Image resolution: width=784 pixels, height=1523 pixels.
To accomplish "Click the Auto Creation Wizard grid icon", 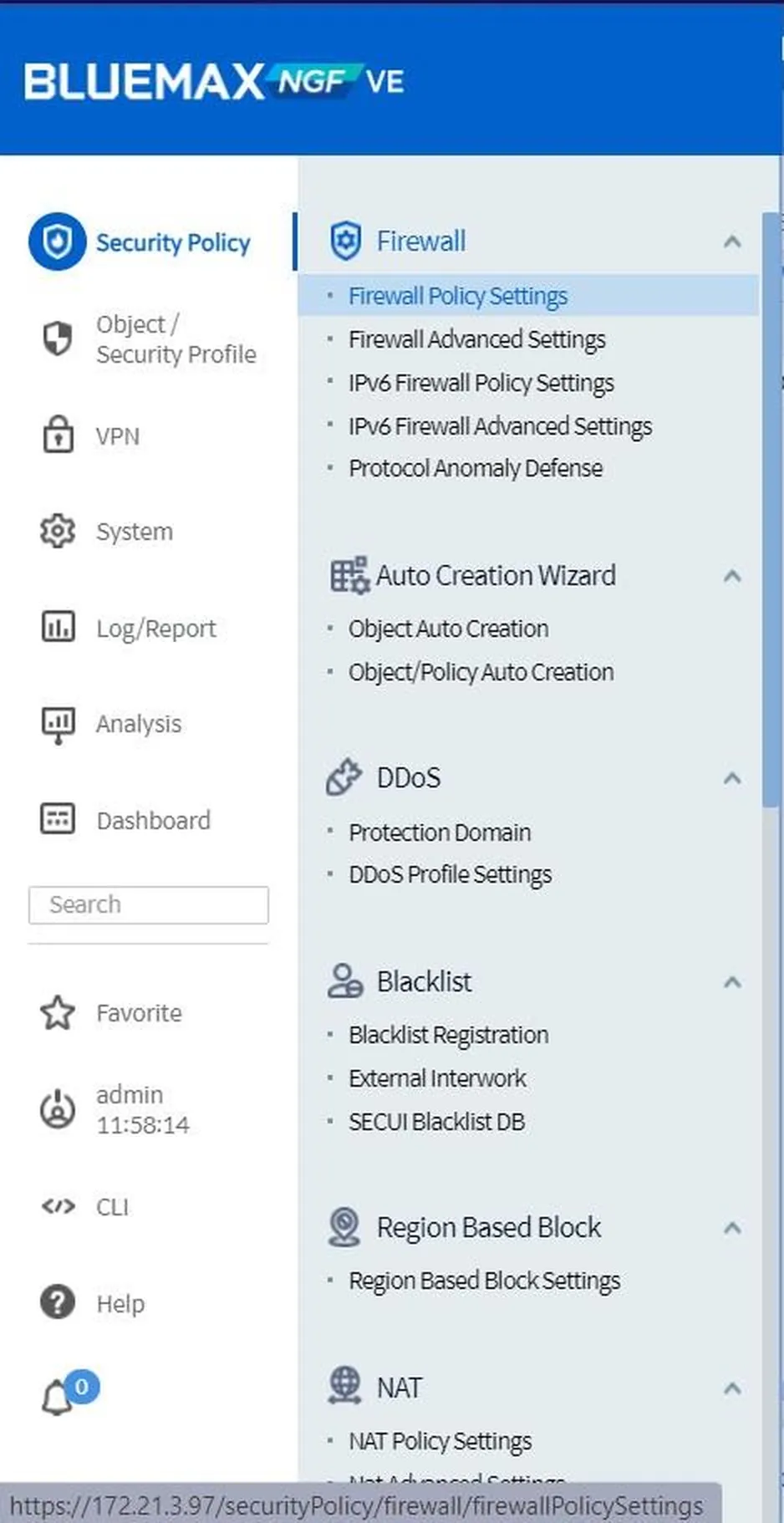I will pyautogui.click(x=349, y=575).
